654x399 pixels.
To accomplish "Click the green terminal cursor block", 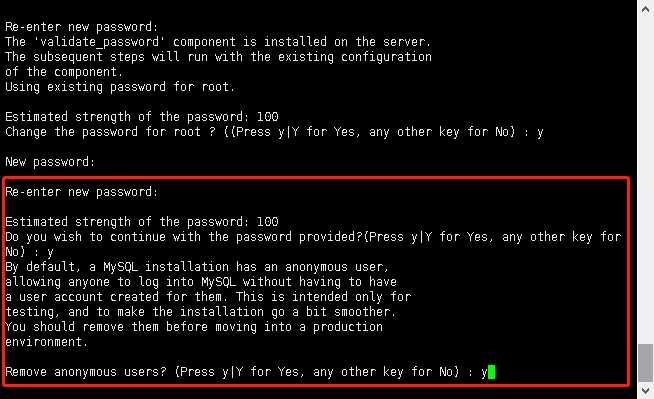I will pyautogui.click(x=491, y=371).
